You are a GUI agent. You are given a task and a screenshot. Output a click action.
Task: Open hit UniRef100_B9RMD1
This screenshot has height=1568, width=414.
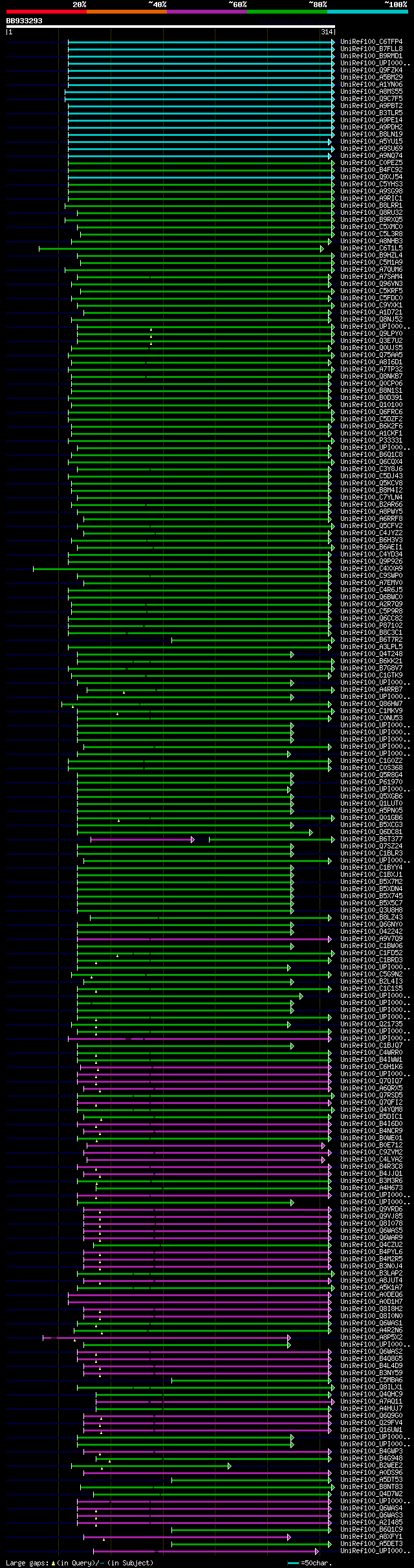pyautogui.click(x=371, y=56)
